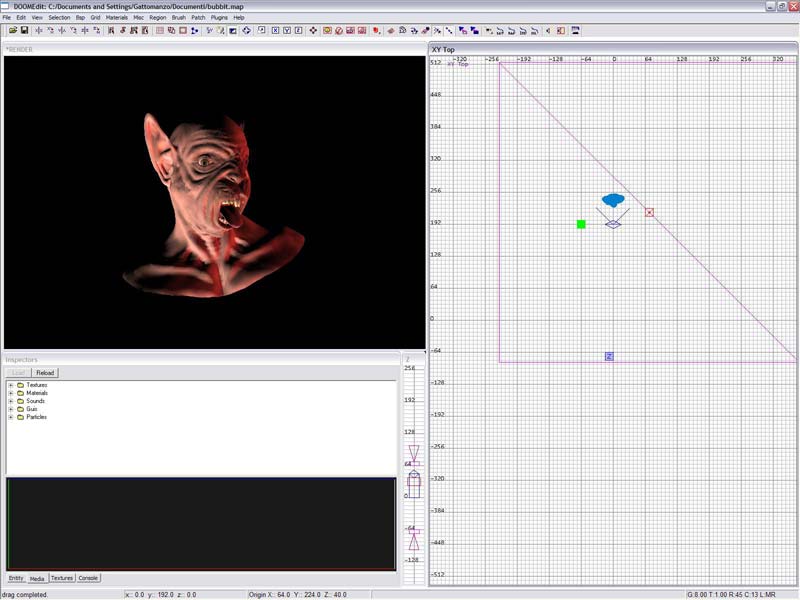The height and width of the screenshot is (600, 800).
Task: Click the left-pointing triangle toolbar icon
Action: pyautogui.click(x=548, y=31)
